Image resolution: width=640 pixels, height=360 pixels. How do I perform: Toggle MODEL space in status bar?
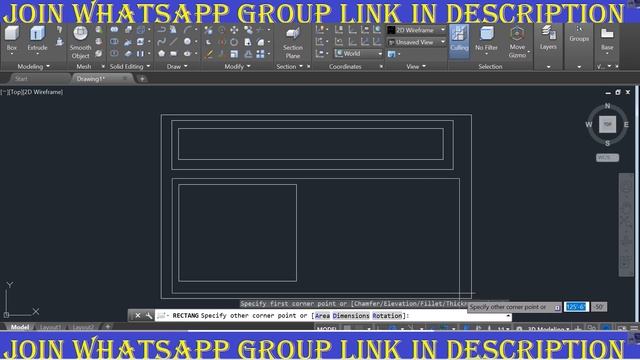[327, 329]
